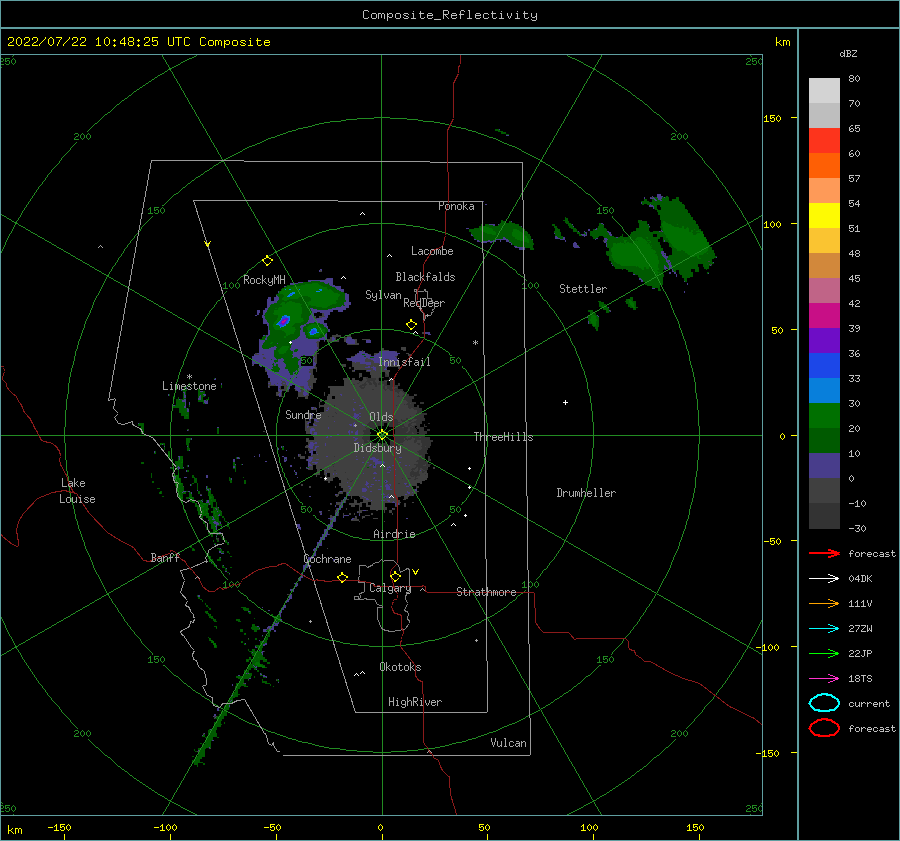This screenshot has height=841, width=900.
Task: Click the 80 dBZ light gray swatch
Action: tap(824, 90)
